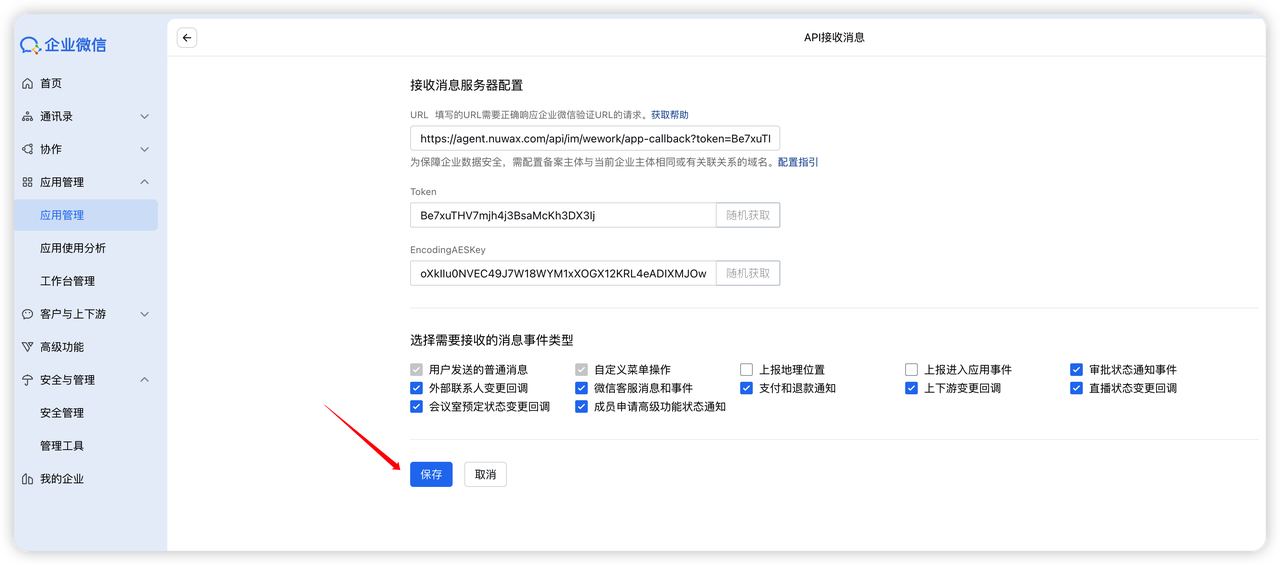The width and height of the screenshot is (1280, 565).
Task: Uncheck 直播状态变更回调 checkbox
Action: (x=1077, y=388)
